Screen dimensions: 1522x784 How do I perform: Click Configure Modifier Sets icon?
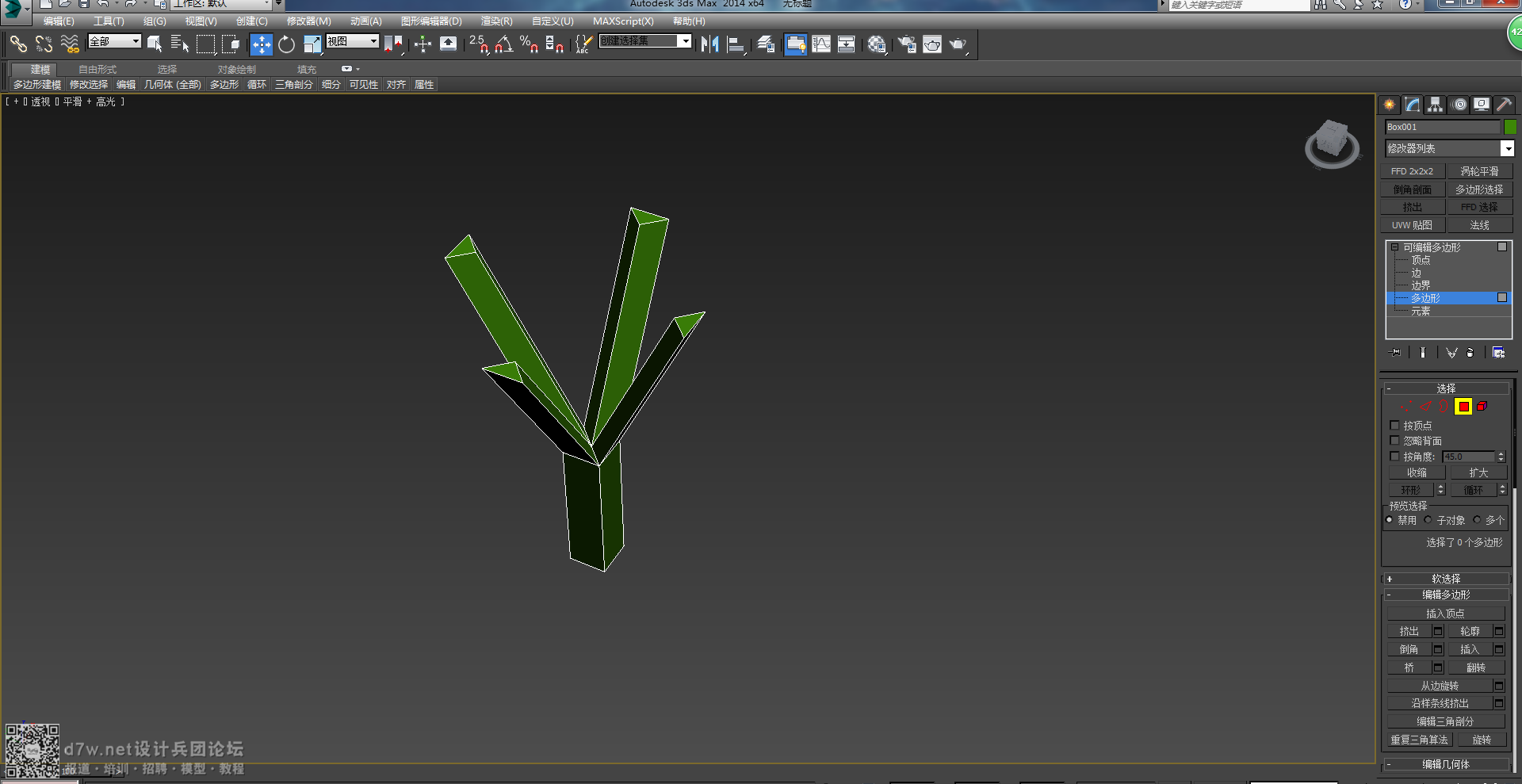click(1498, 353)
